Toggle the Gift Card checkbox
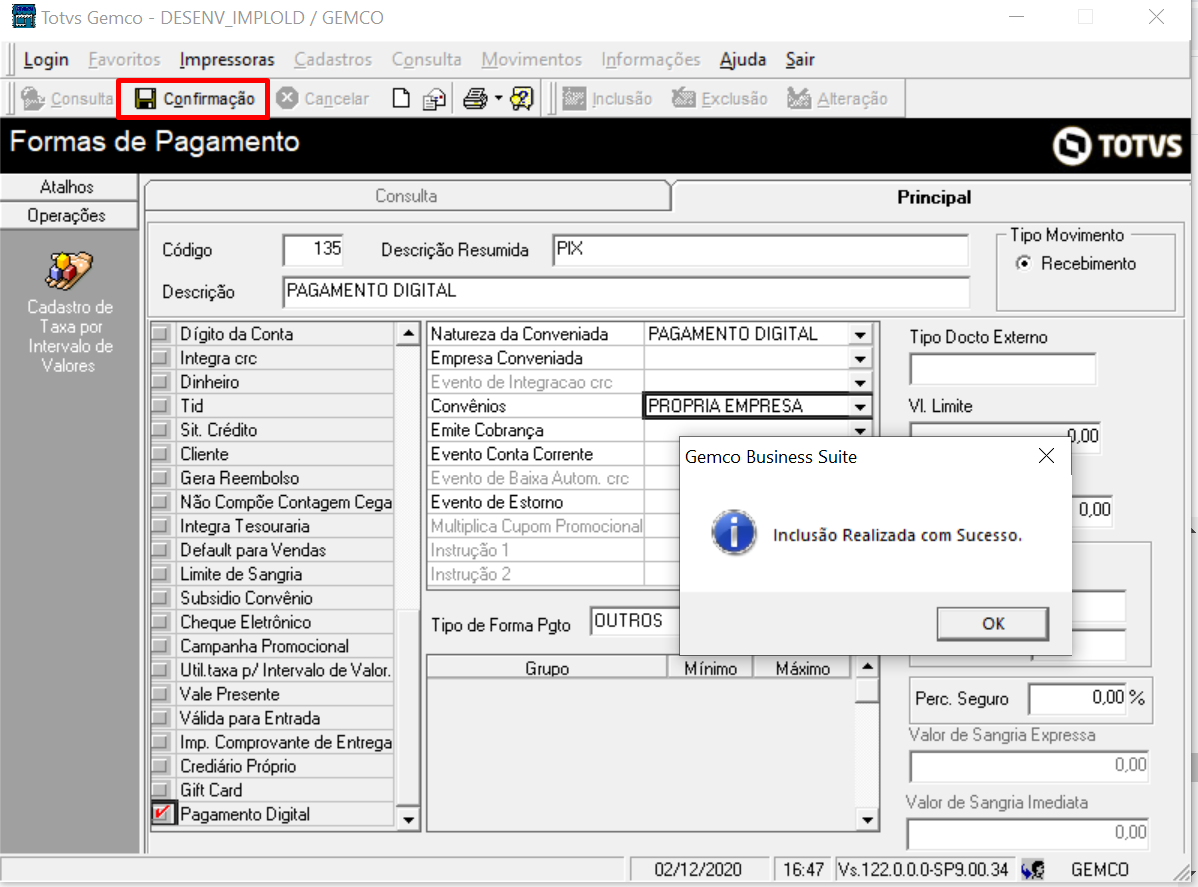This screenshot has height=887, width=1198. 160,790
